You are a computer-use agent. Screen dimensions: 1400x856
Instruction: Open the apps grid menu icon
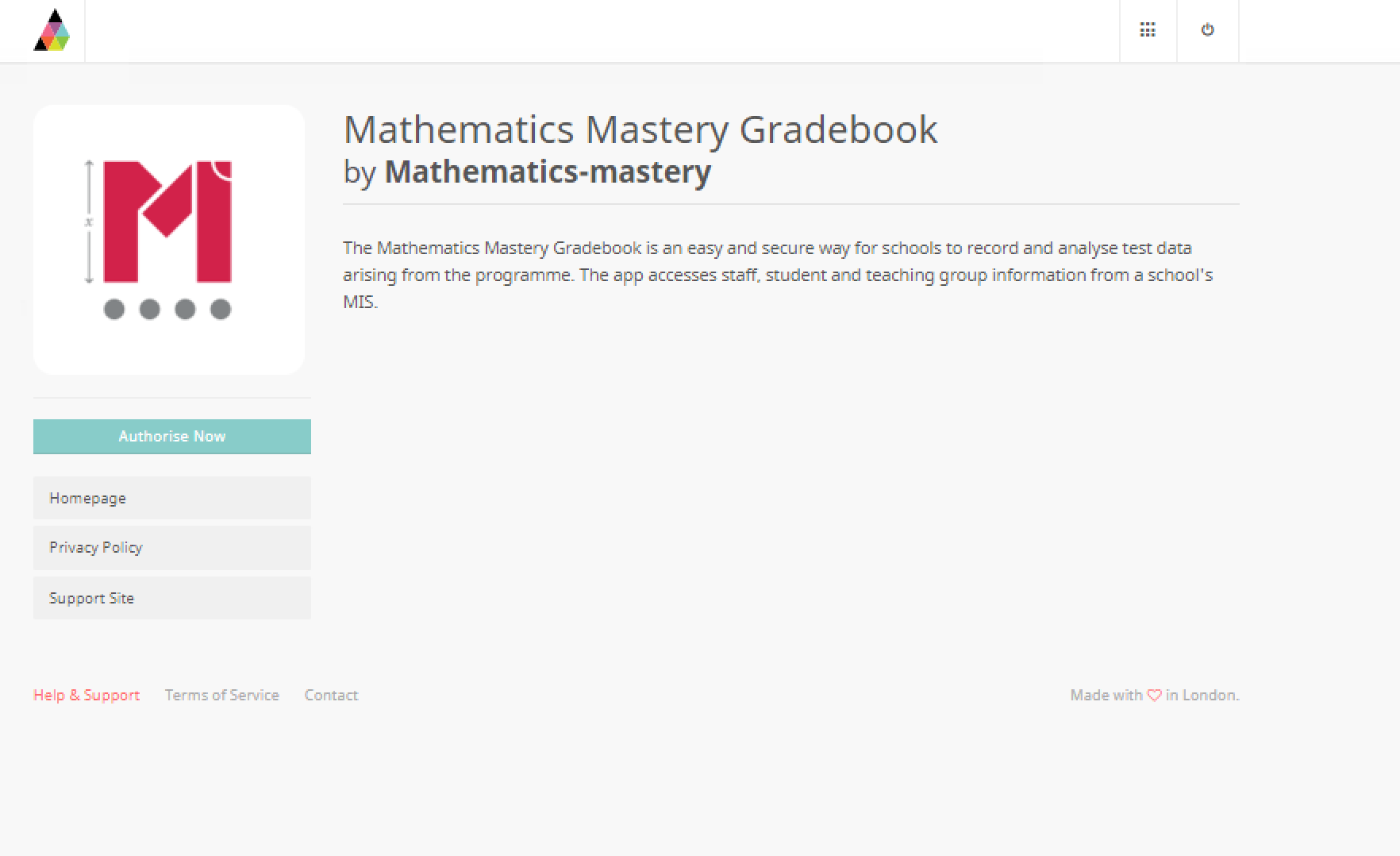point(1148,30)
